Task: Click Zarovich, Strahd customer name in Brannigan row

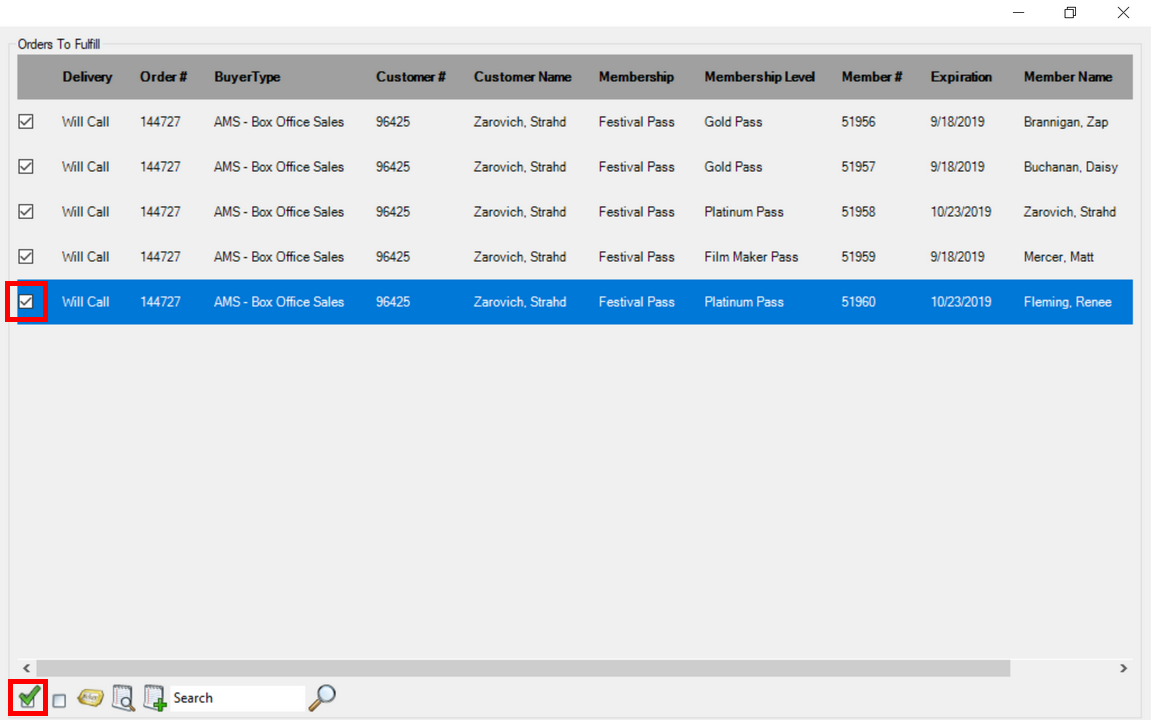Action: click(x=520, y=122)
